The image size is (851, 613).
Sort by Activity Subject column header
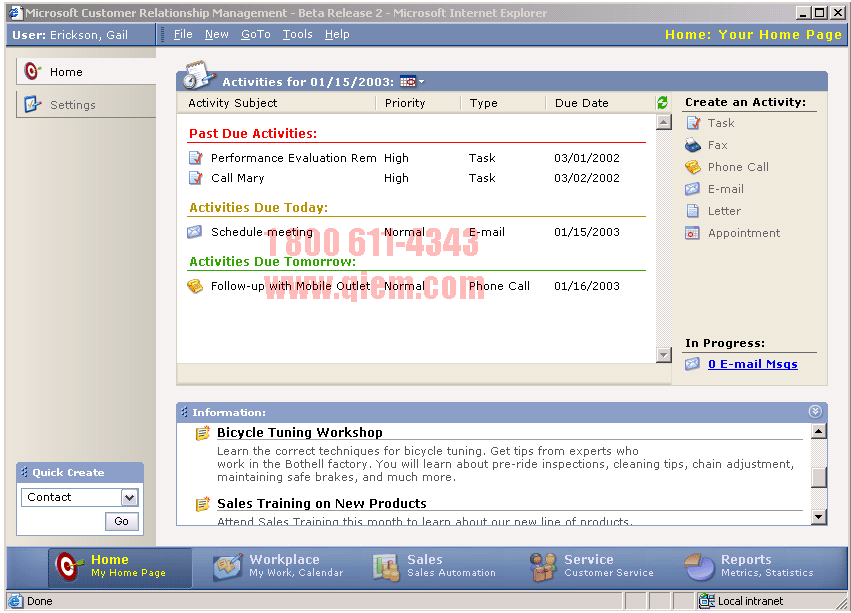click(232, 103)
